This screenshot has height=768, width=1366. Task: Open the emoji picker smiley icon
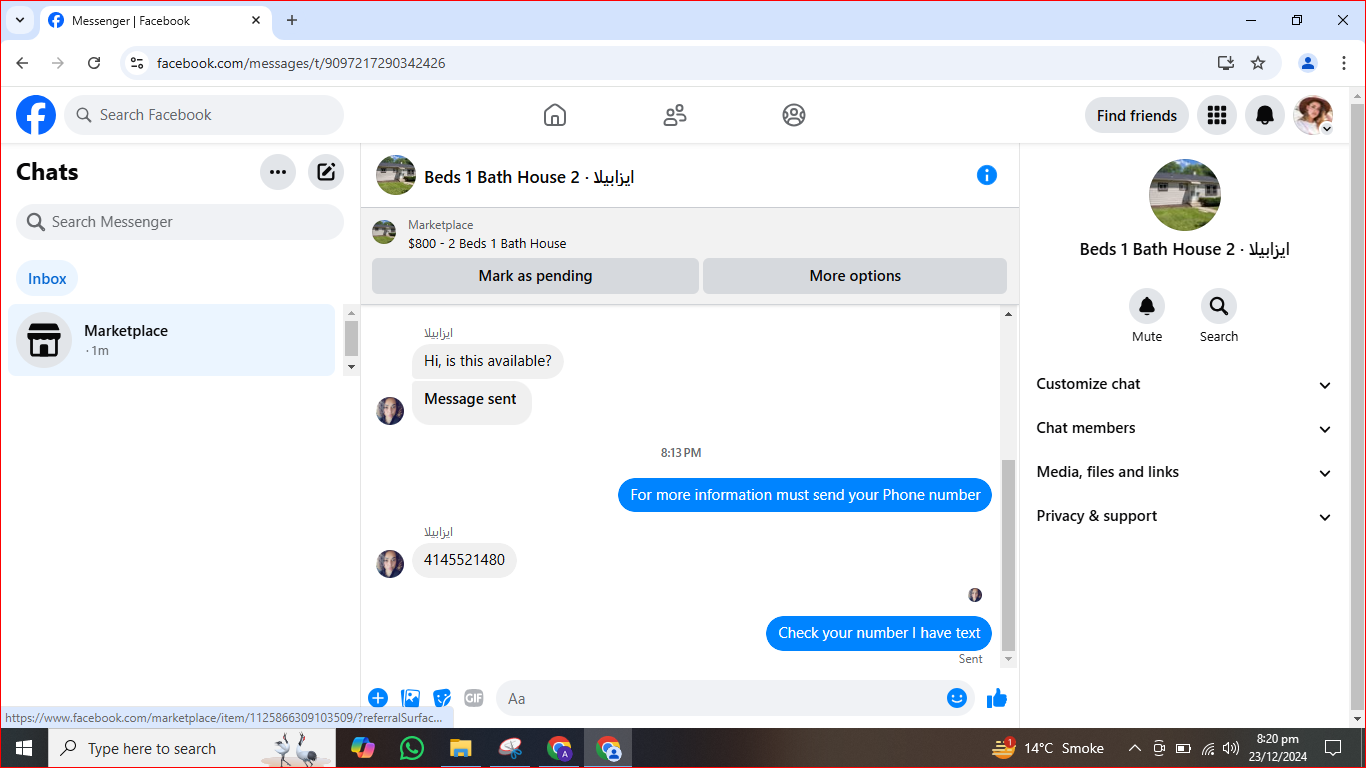[x=957, y=698]
